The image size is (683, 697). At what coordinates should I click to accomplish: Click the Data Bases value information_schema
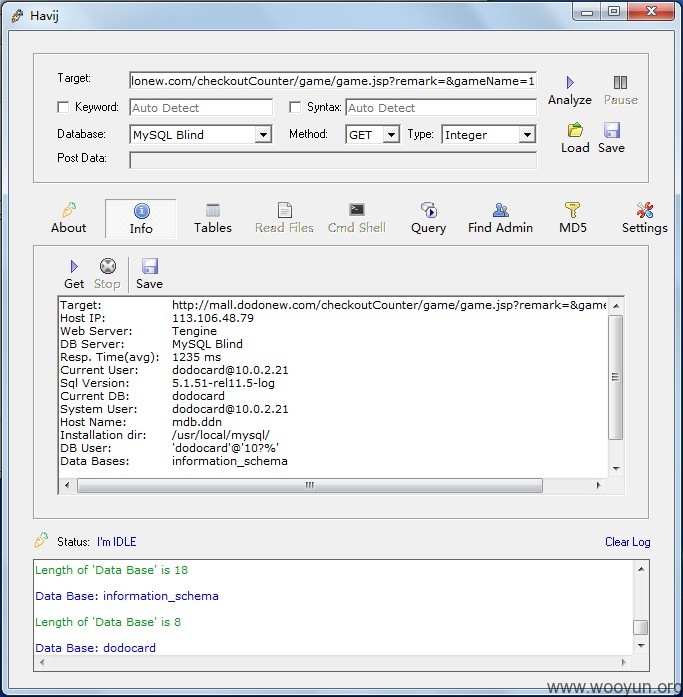(230, 461)
